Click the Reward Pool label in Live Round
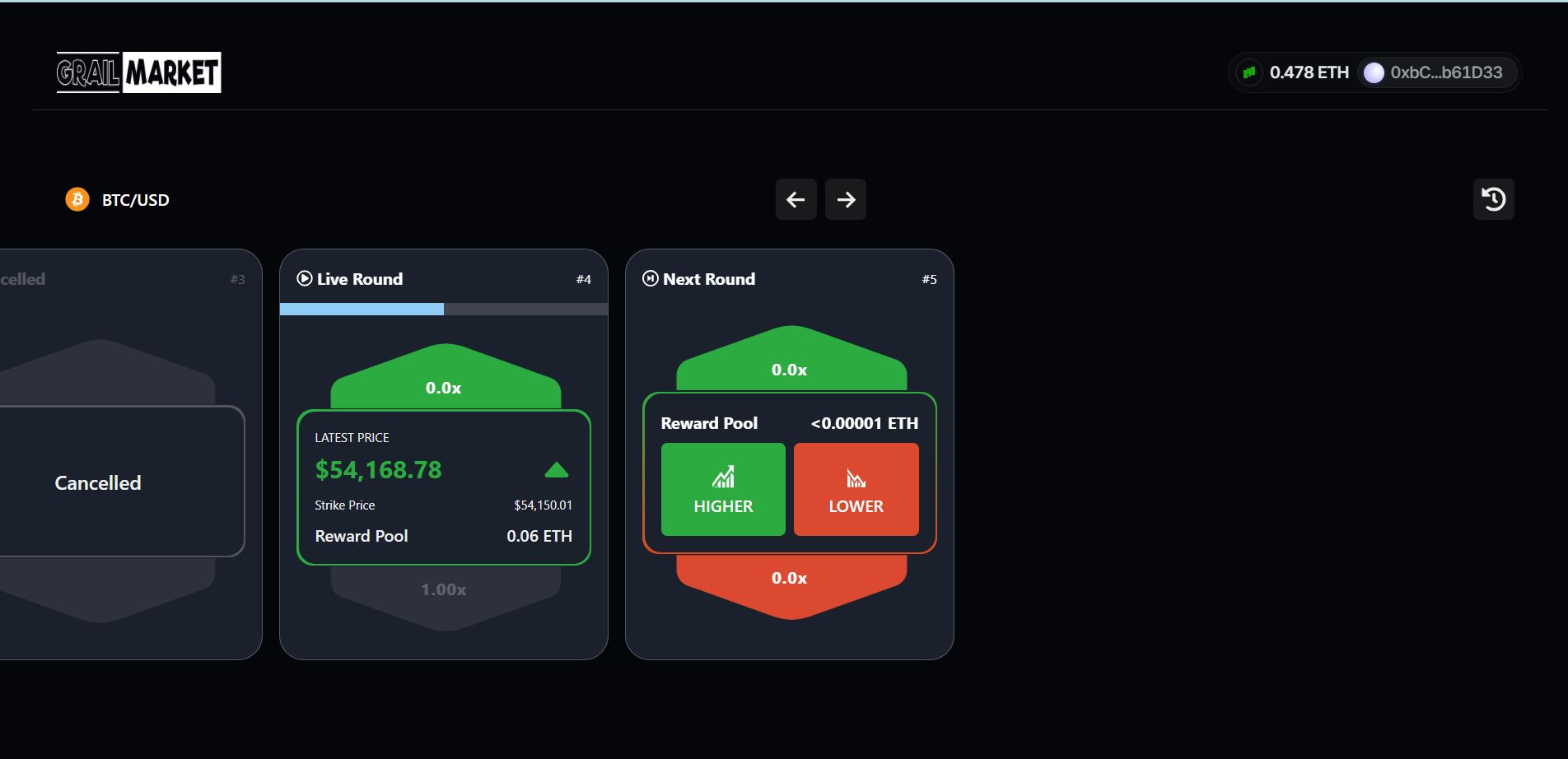Viewport: 1568px width, 759px height. (362, 536)
